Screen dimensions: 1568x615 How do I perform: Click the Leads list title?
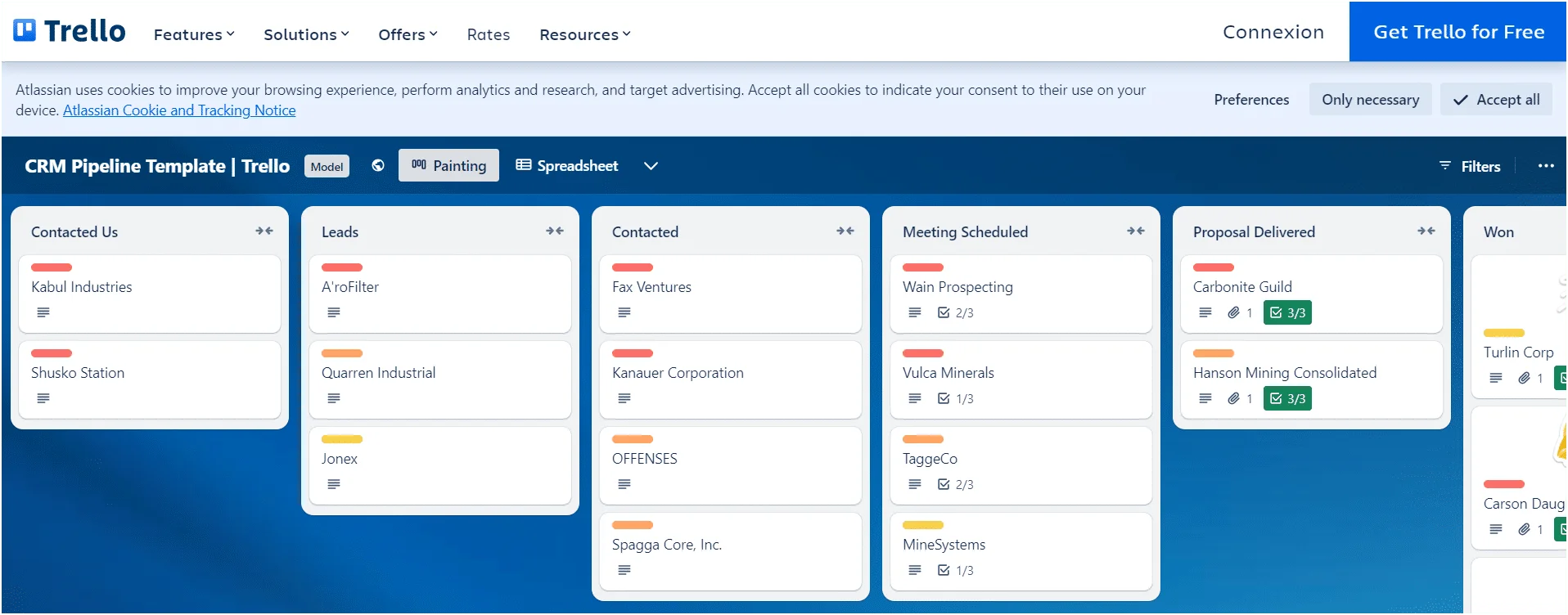(x=340, y=232)
